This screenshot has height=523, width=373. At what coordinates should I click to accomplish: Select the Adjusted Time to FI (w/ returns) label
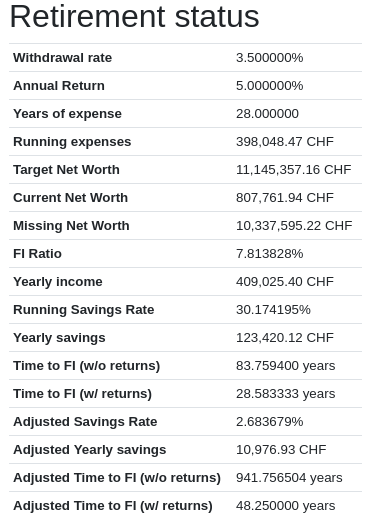point(113,506)
